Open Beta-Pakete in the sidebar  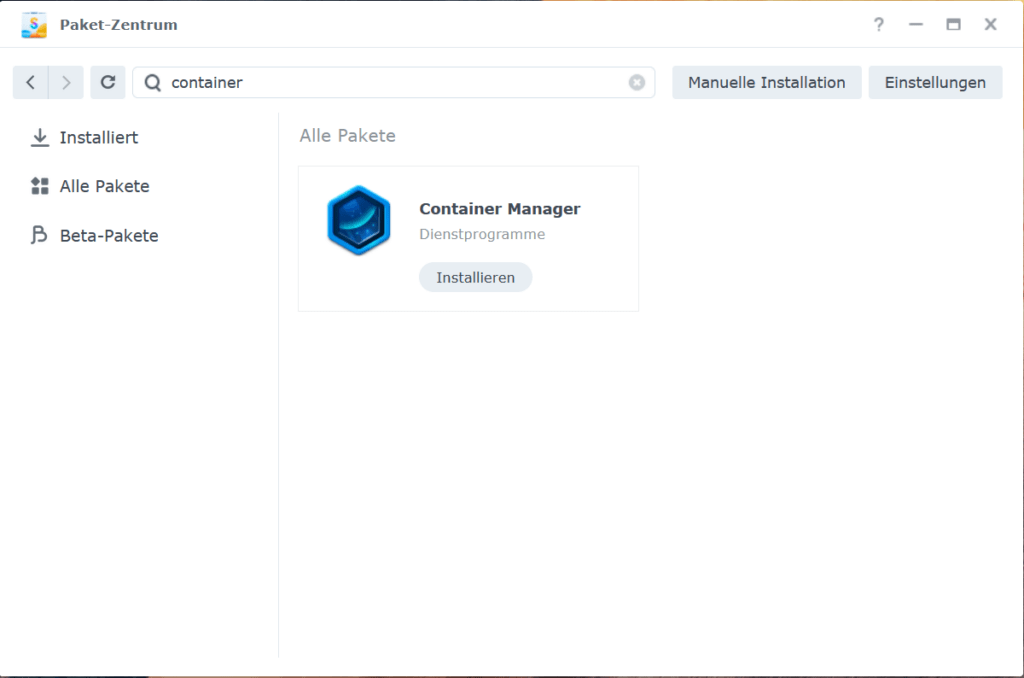(95, 235)
